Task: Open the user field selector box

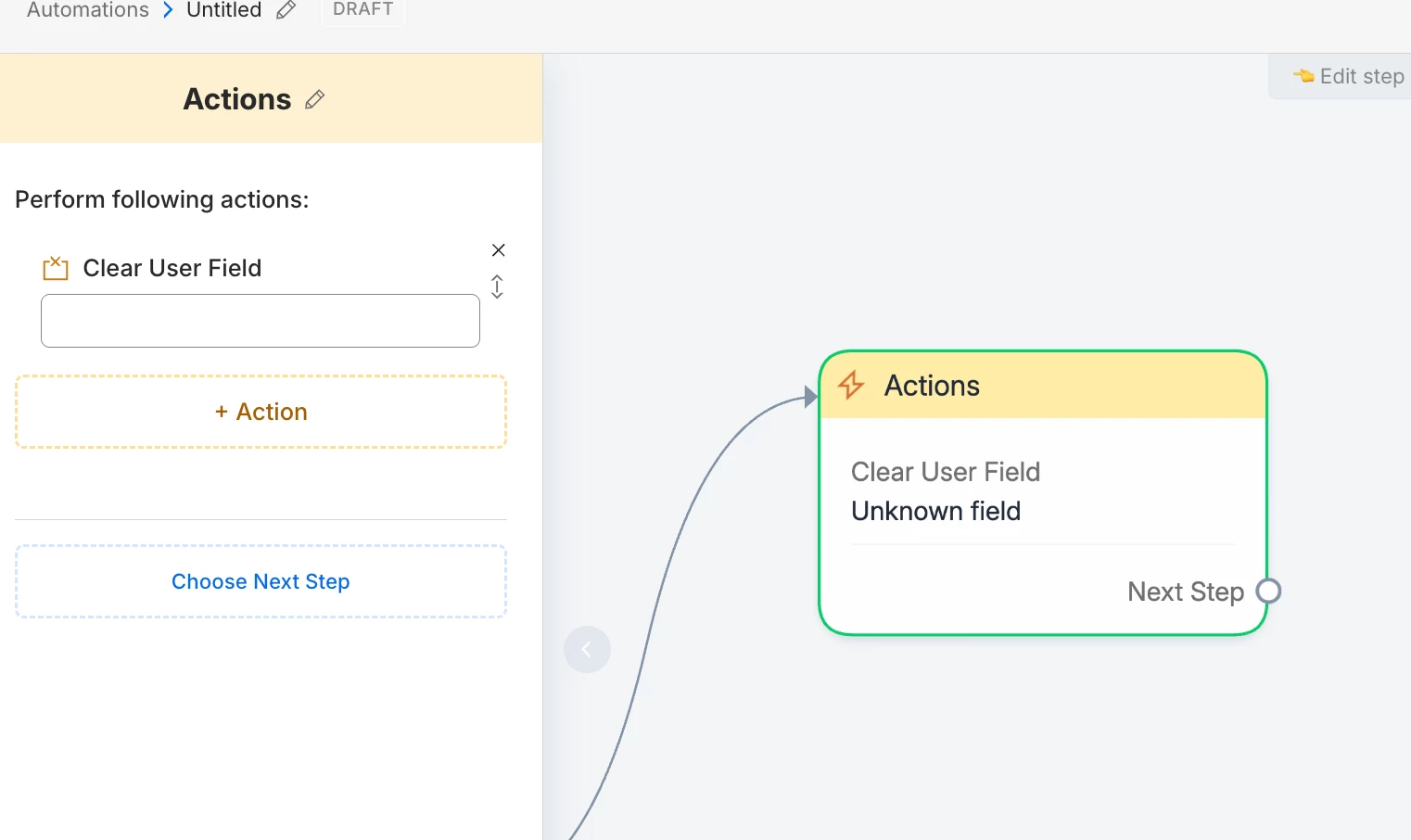Action: [261, 321]
